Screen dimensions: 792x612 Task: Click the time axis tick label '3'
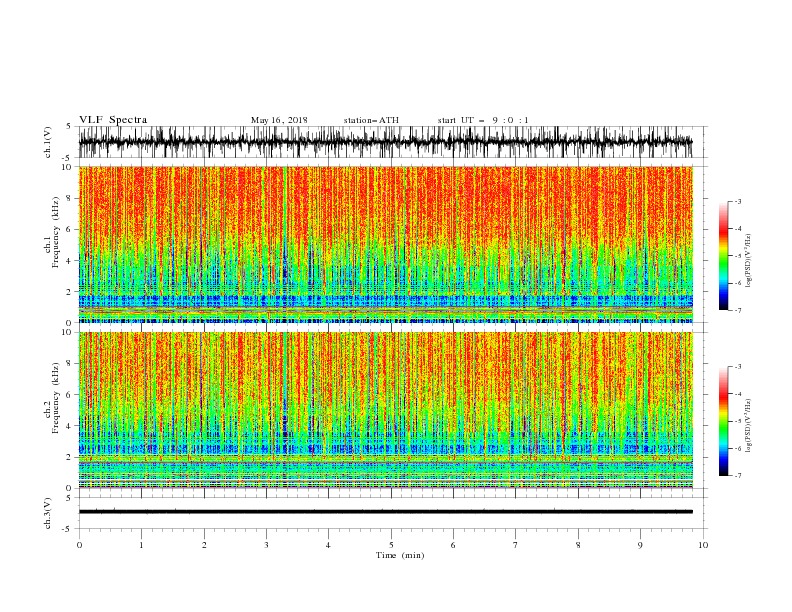[x=266, y=545]
